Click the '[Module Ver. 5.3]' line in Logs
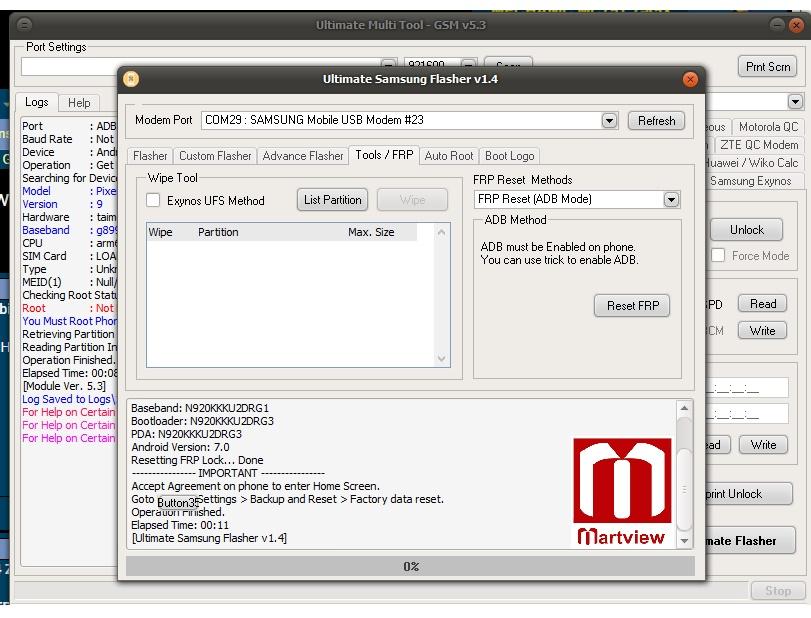Image resolution: width=811 pixels, height=618 pixels. [64, 386]
